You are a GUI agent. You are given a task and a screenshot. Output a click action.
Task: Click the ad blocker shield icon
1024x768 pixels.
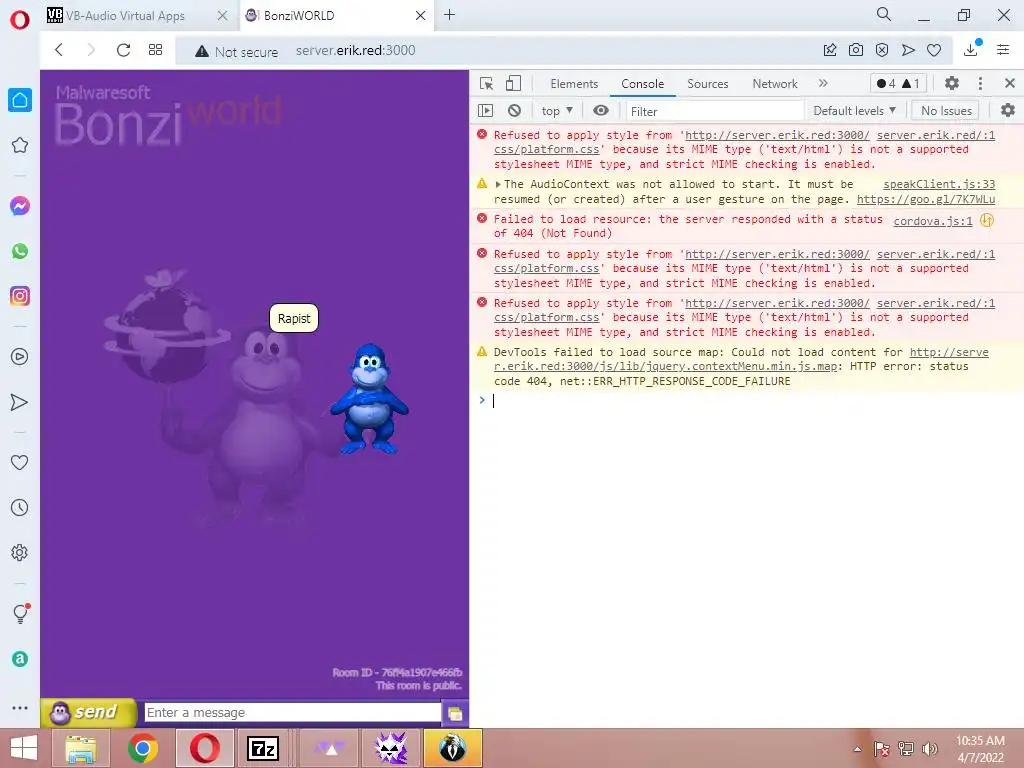882,50
